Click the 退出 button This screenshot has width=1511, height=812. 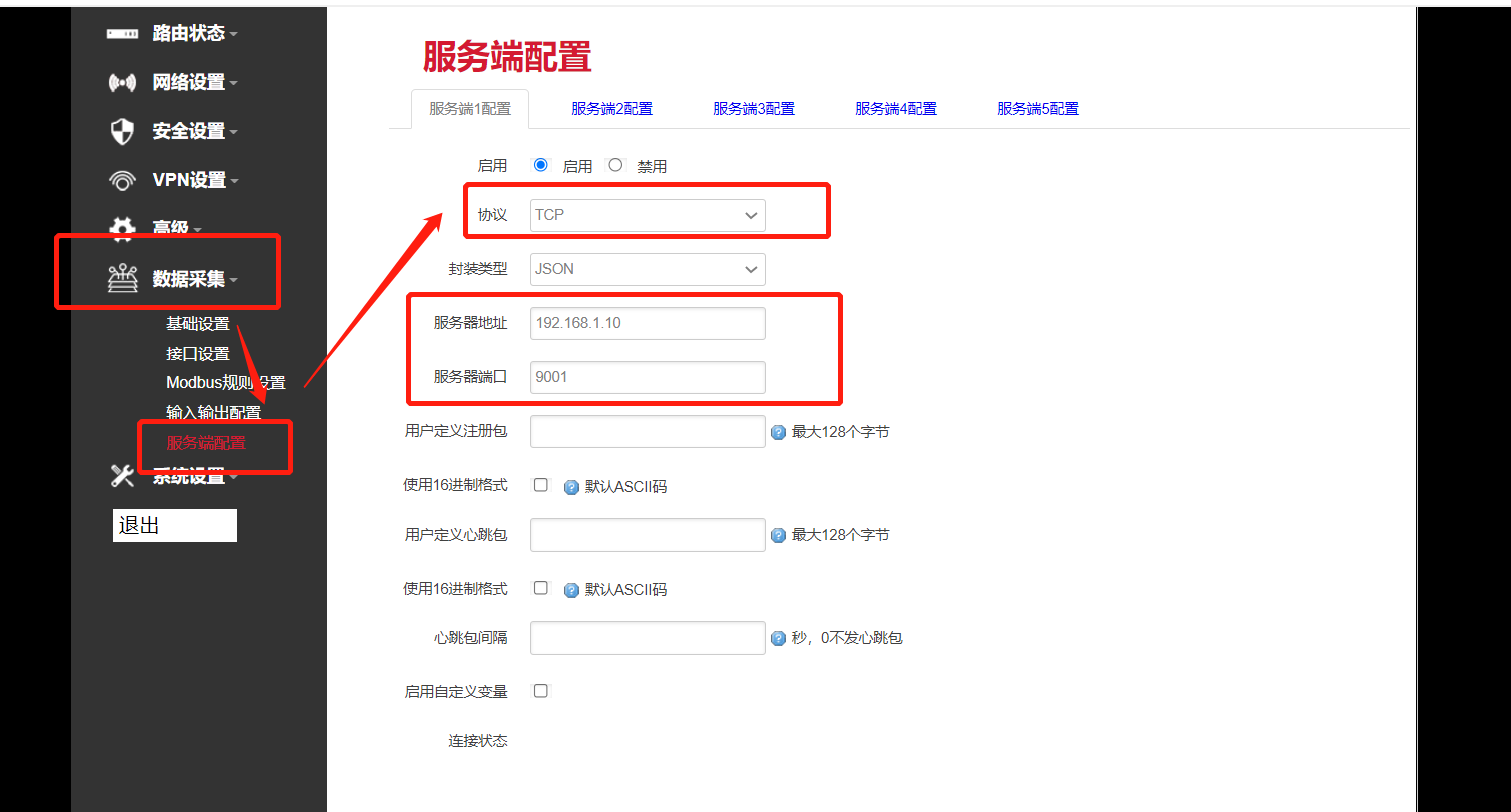[x=174, y=524]
